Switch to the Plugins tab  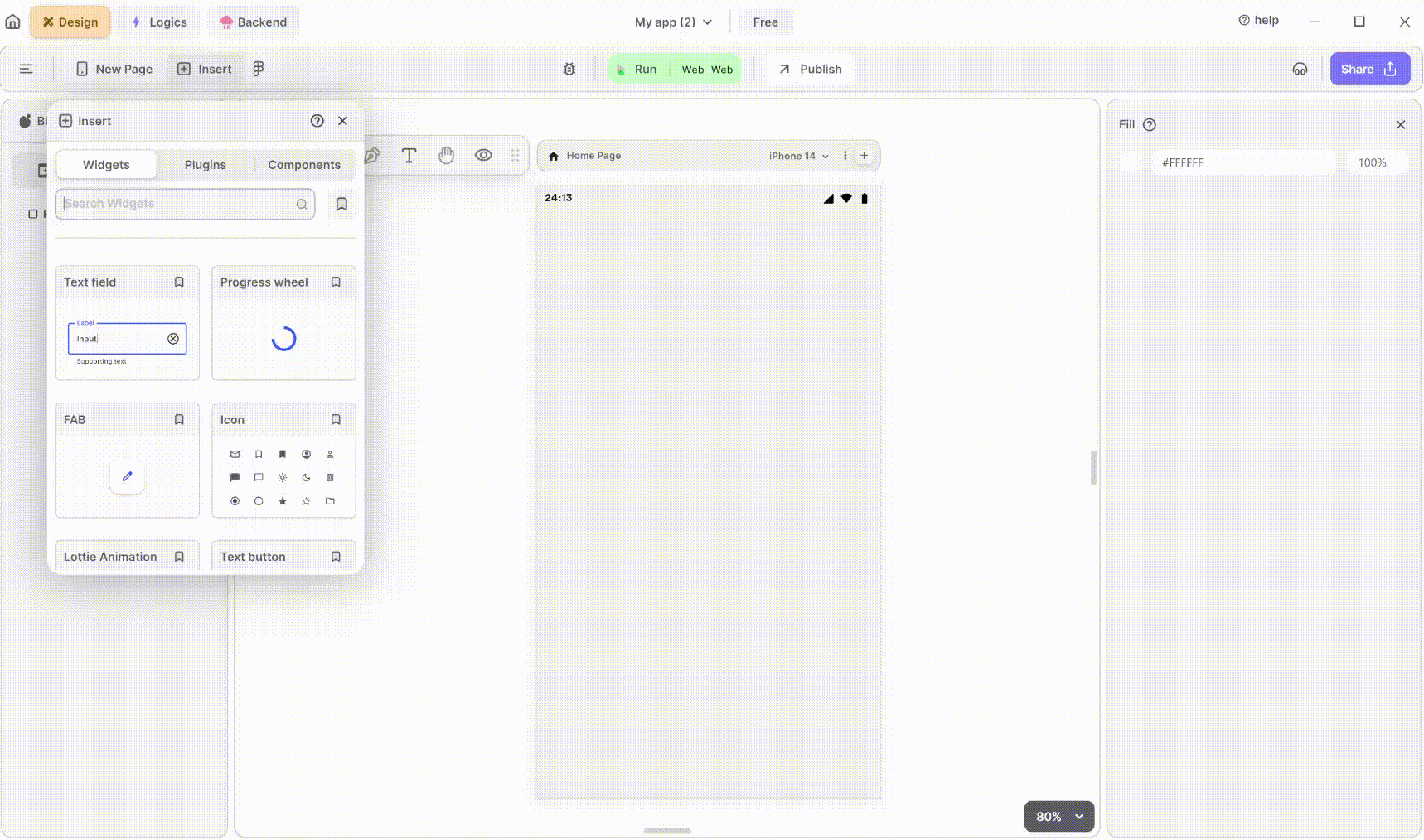[205, 165]
